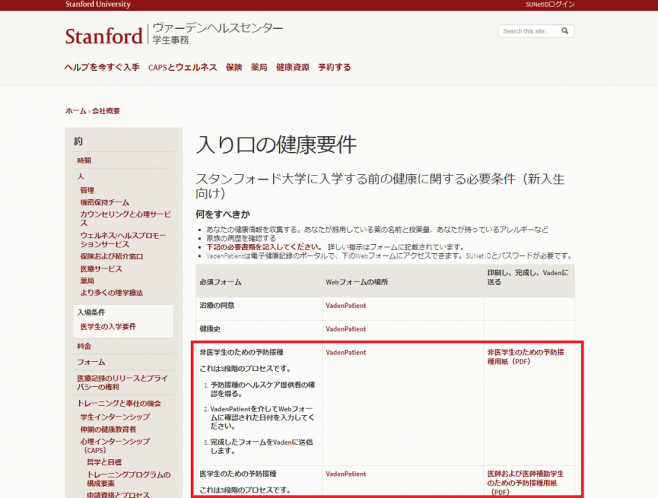Open VadenPatient link in 非医学生のための予防接種 row
658x498 pixels.
(346, 352)
